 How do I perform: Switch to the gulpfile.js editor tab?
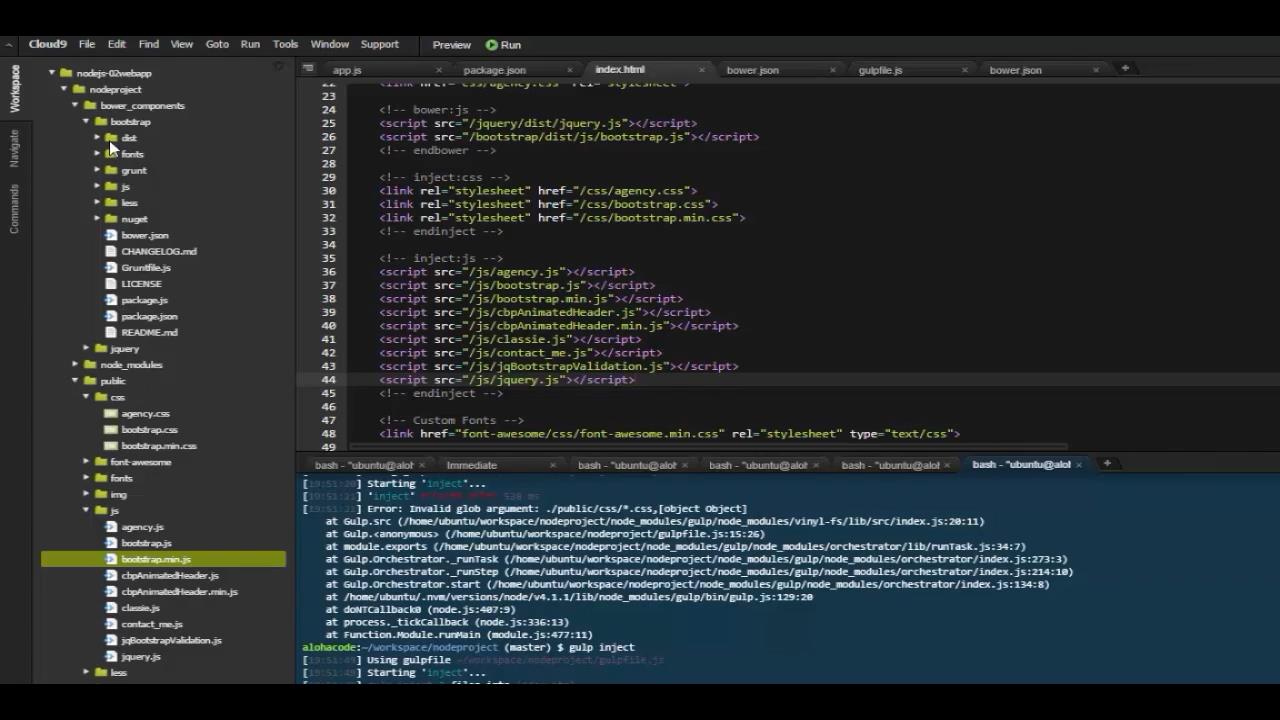[x=880, y=70]
